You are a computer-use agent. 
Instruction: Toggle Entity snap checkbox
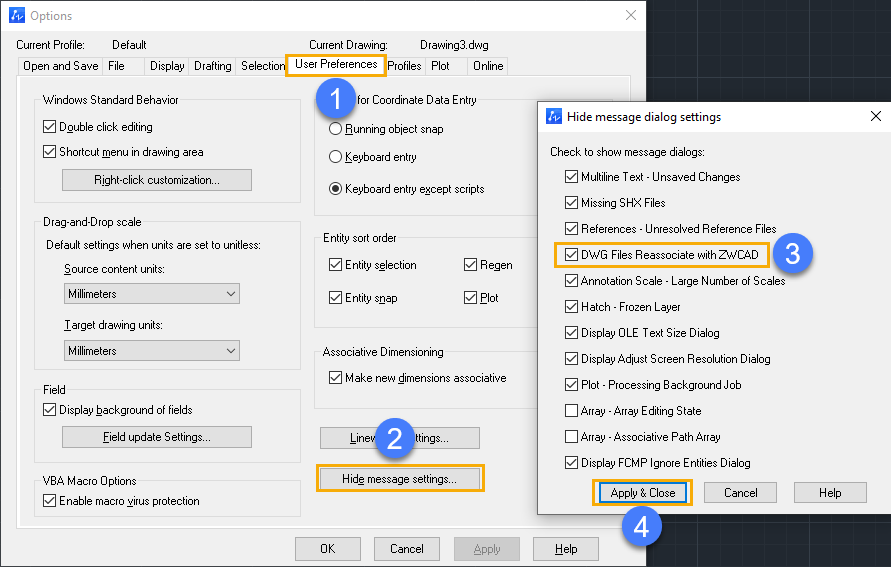tap(335, 298)
